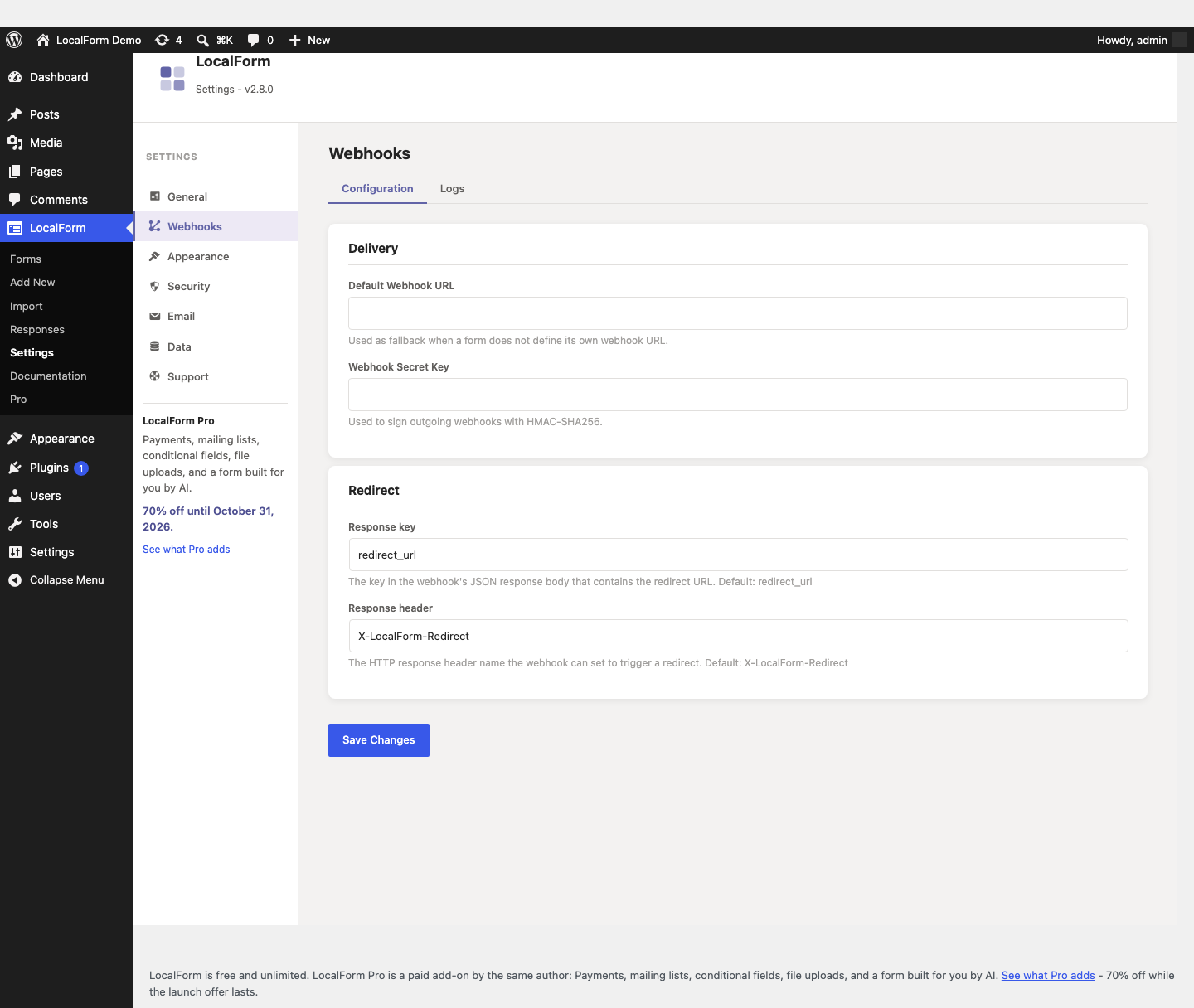The image size is (1194, 1008).
Task: Click the plus New icon in admin bar
Action: tap(294, 40)
